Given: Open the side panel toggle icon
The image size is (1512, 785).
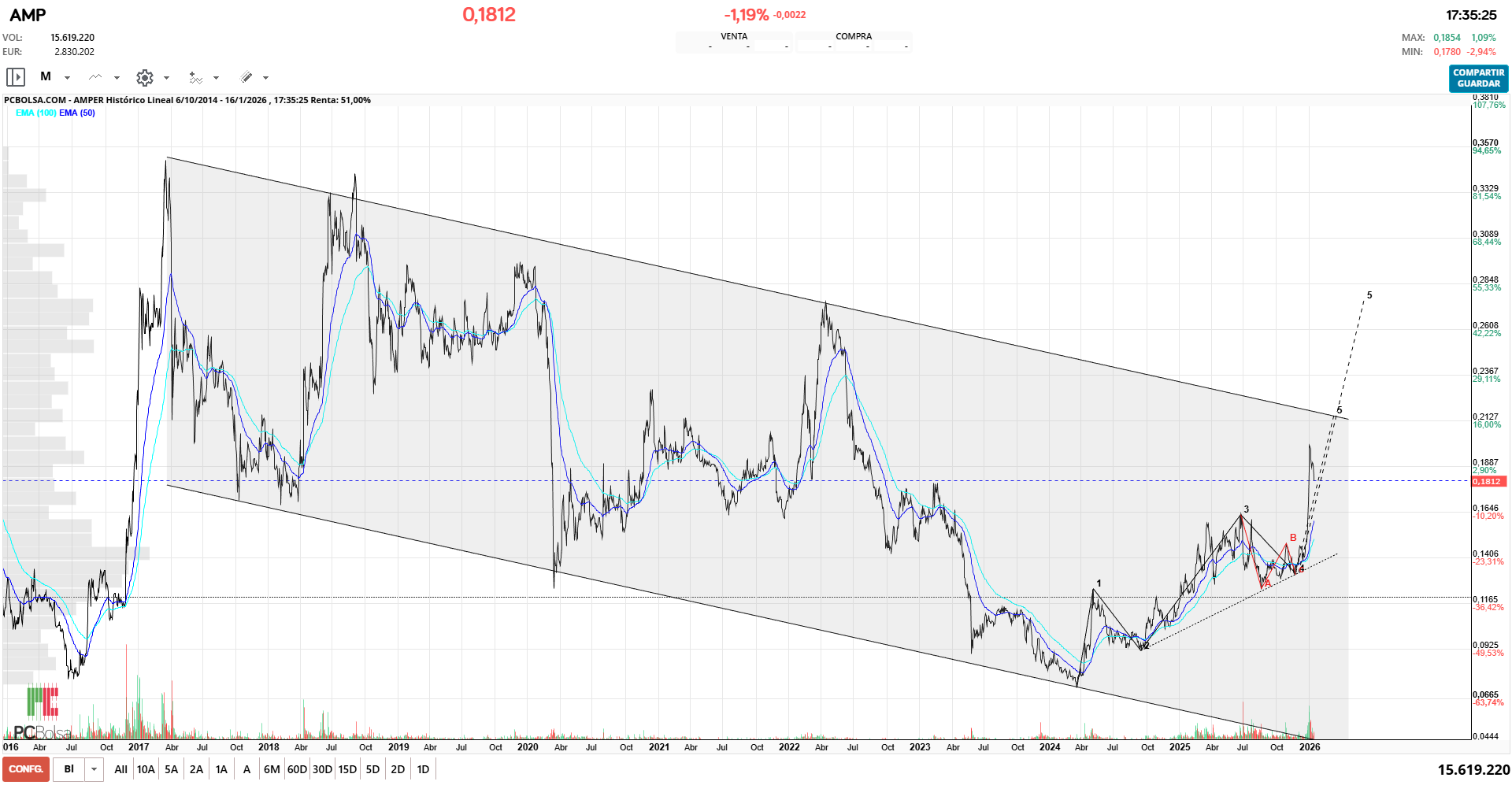Looking at the screenshot, I should tap(14, 76).
